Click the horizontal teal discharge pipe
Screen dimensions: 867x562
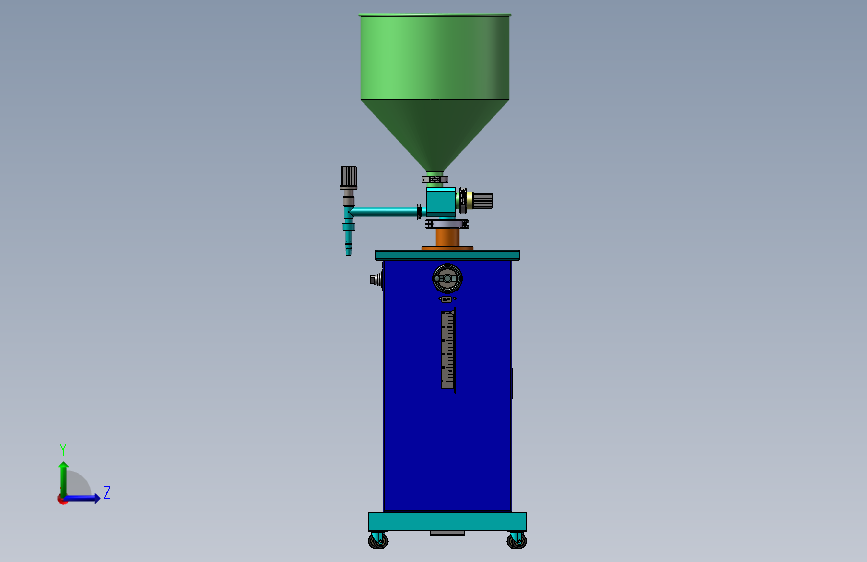[385, 211]
